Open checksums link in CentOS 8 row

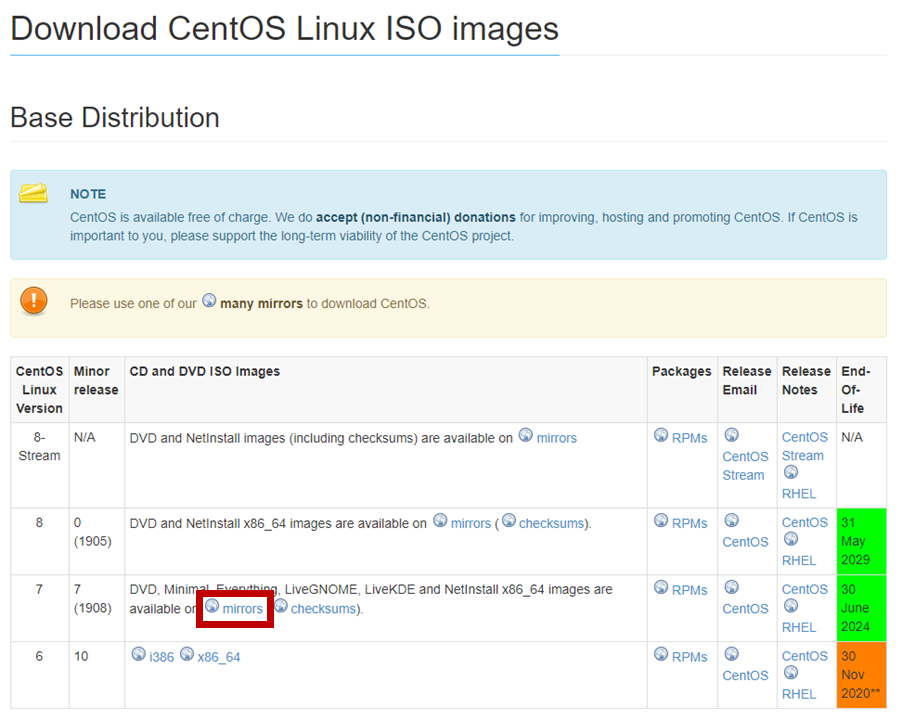pyautogui.click(x=552, y=524)
